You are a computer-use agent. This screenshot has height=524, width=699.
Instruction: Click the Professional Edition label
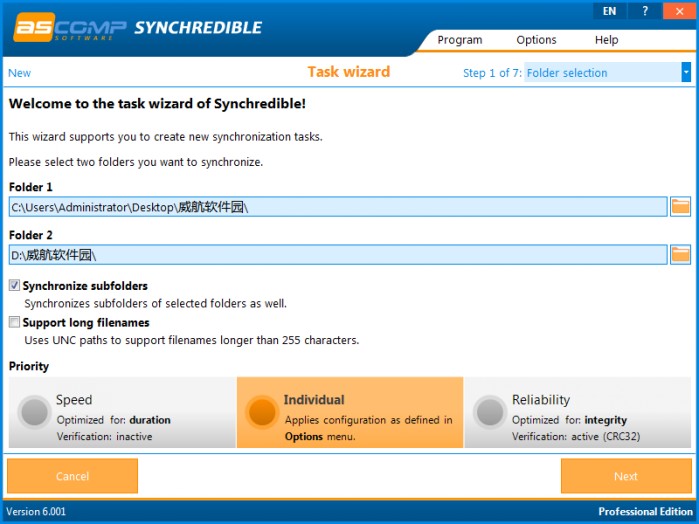(646, 511)
